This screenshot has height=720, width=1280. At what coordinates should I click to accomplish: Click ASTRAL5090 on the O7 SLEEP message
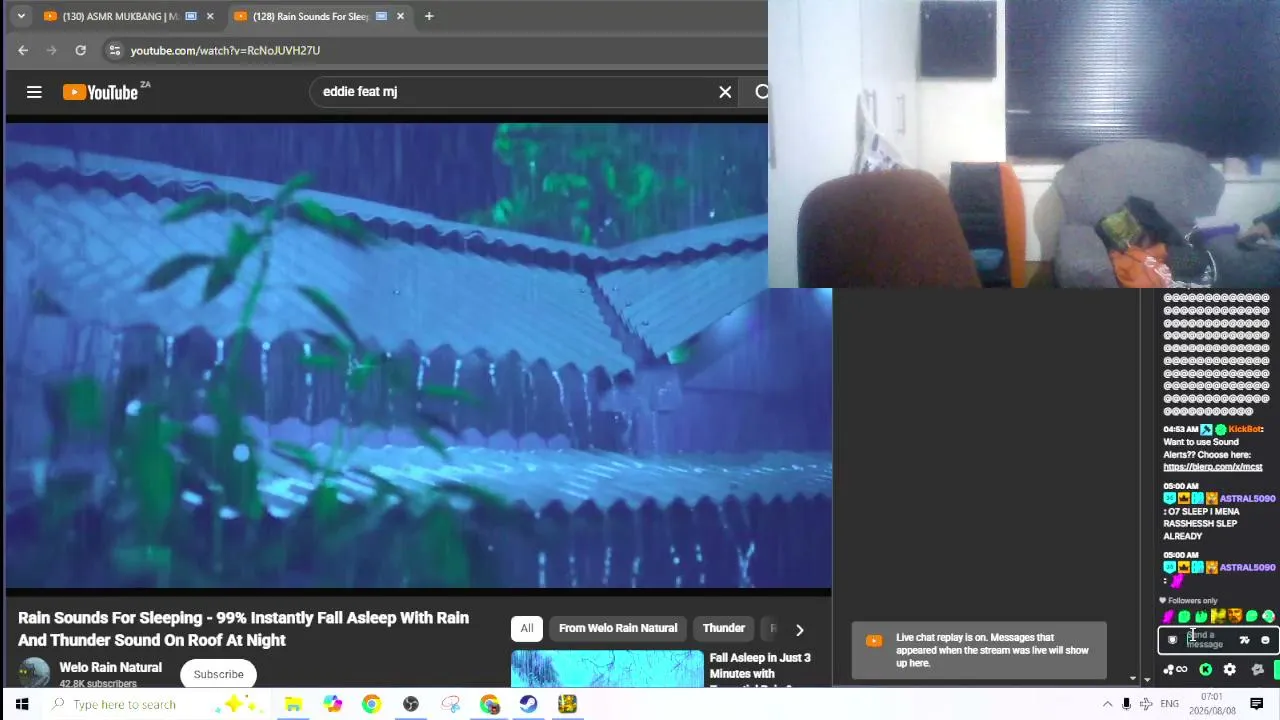click(x=1247, y=498)
